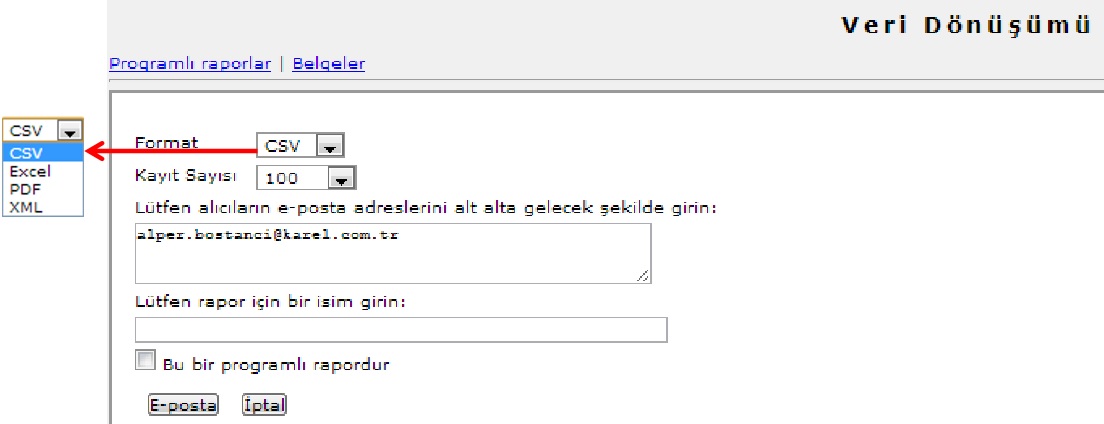Click the arrow on the expanded CSV list header

(69, 131)
